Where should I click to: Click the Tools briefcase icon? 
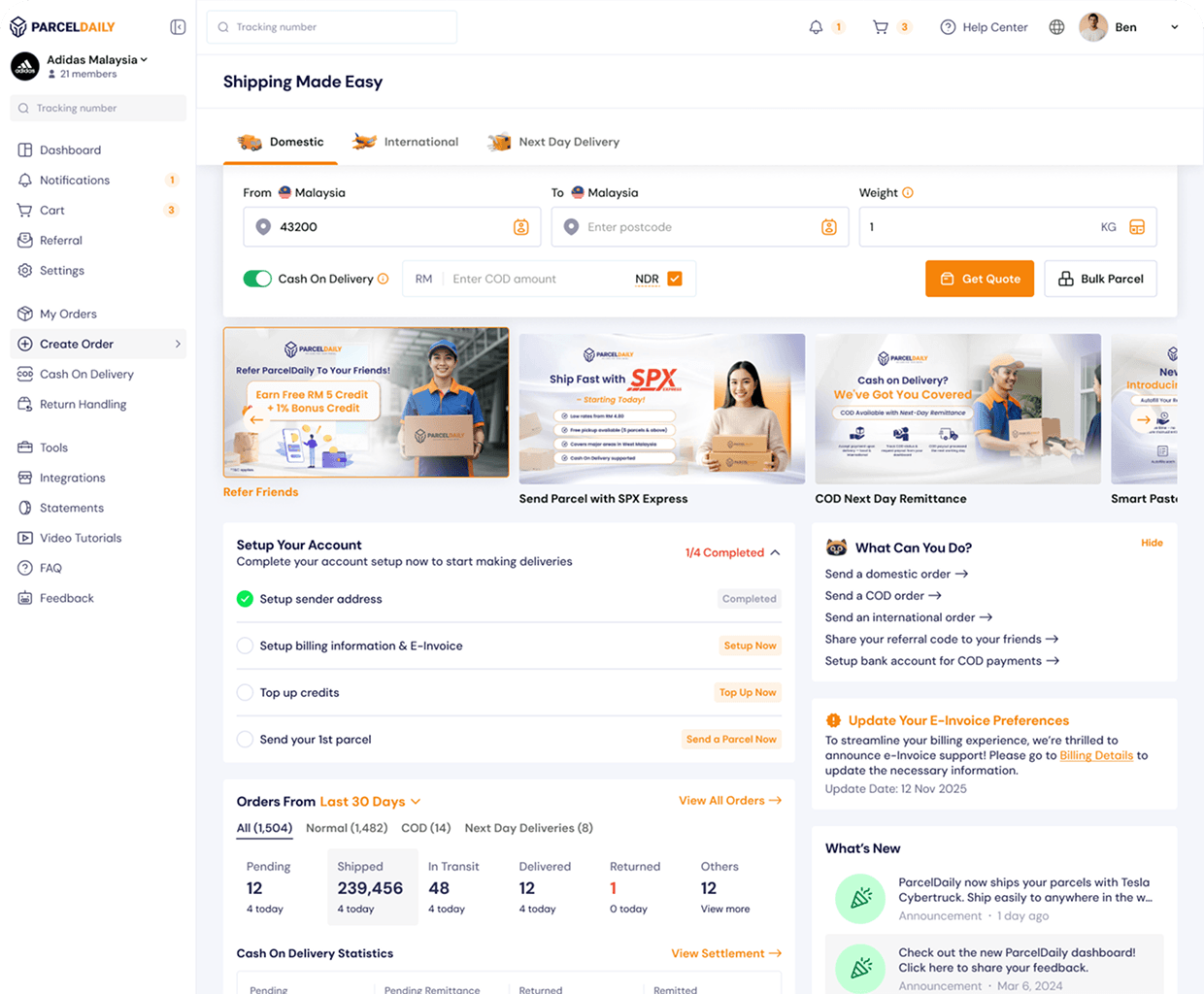pyautogui.click(x=25, y=447)
